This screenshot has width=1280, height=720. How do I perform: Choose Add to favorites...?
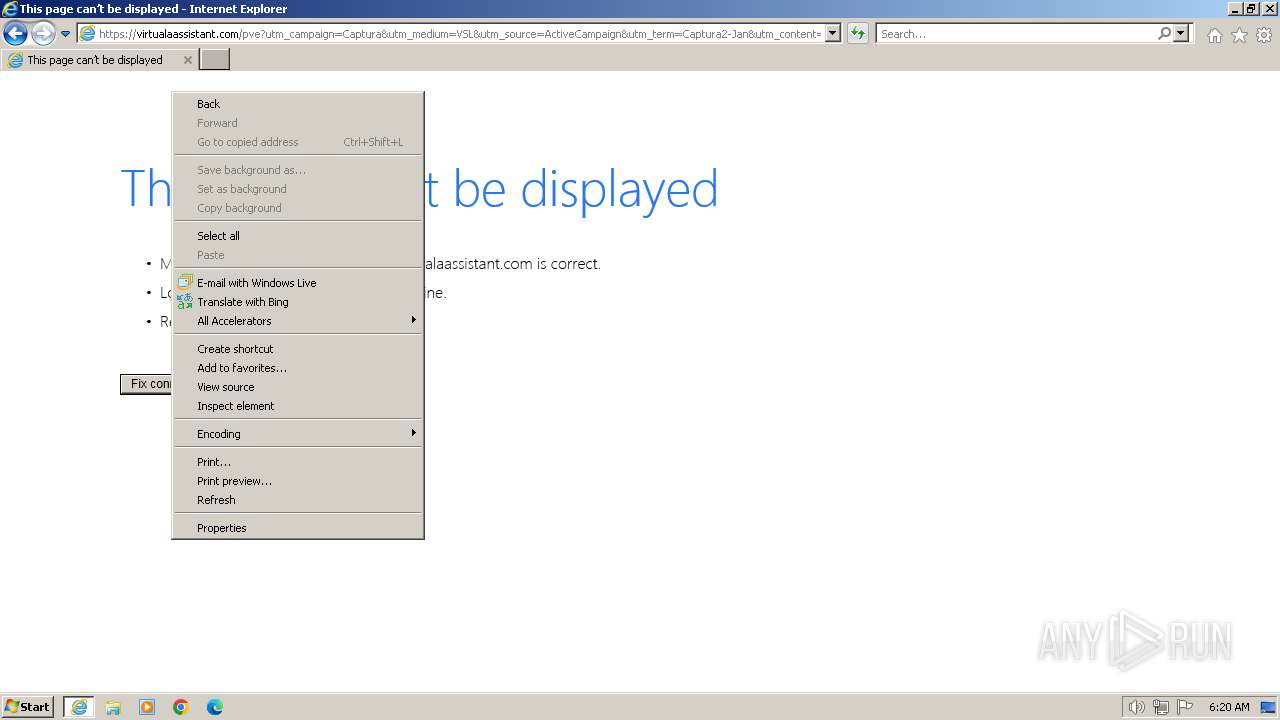click(x=298, y=368)
